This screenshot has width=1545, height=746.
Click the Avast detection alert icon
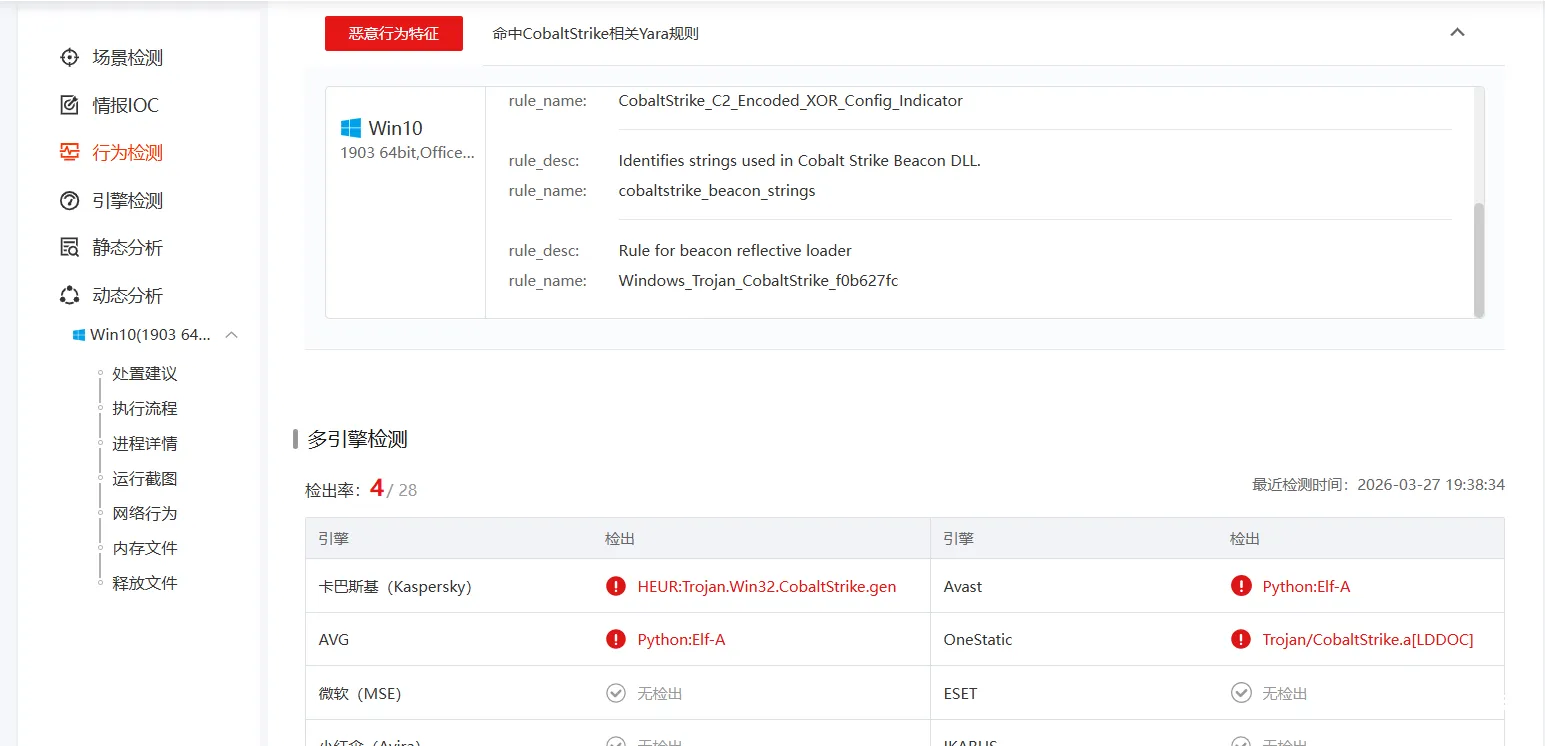1241,587
